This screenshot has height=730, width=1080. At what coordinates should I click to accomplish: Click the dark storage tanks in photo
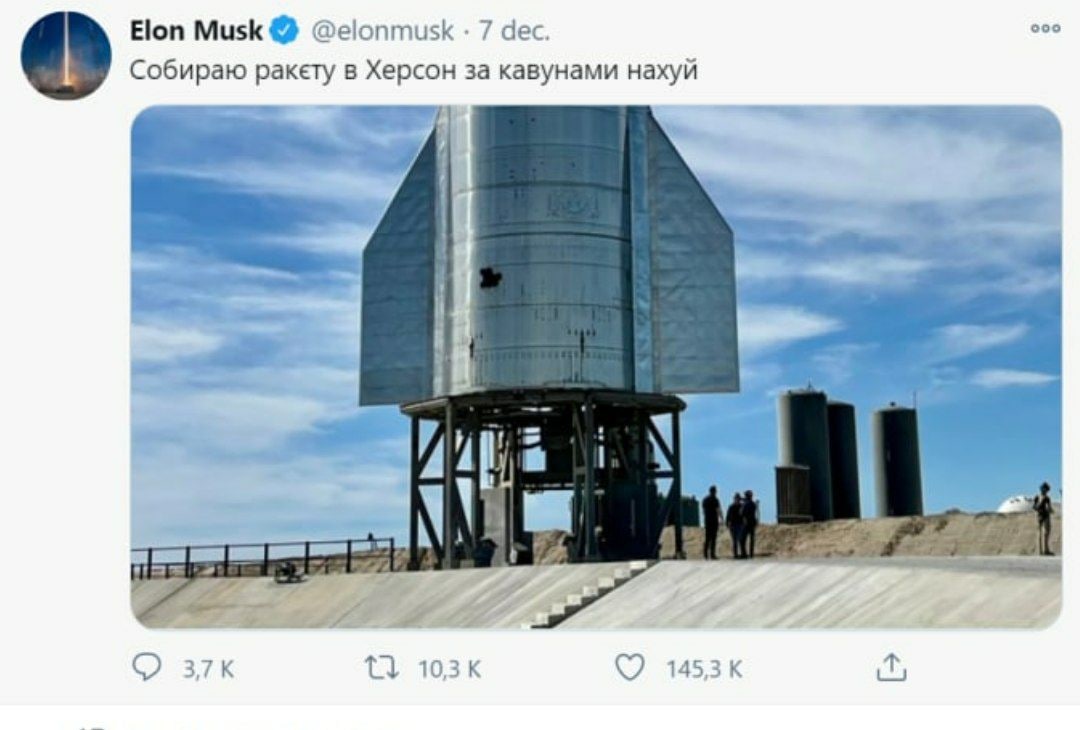849,455
